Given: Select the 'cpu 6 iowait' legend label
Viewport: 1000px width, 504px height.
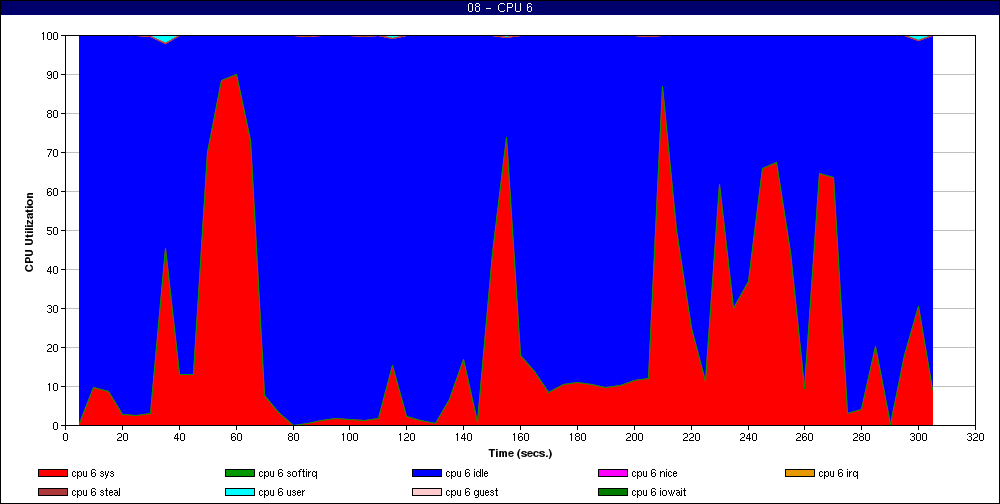Looking at the screenshot, I should point(659,492).
